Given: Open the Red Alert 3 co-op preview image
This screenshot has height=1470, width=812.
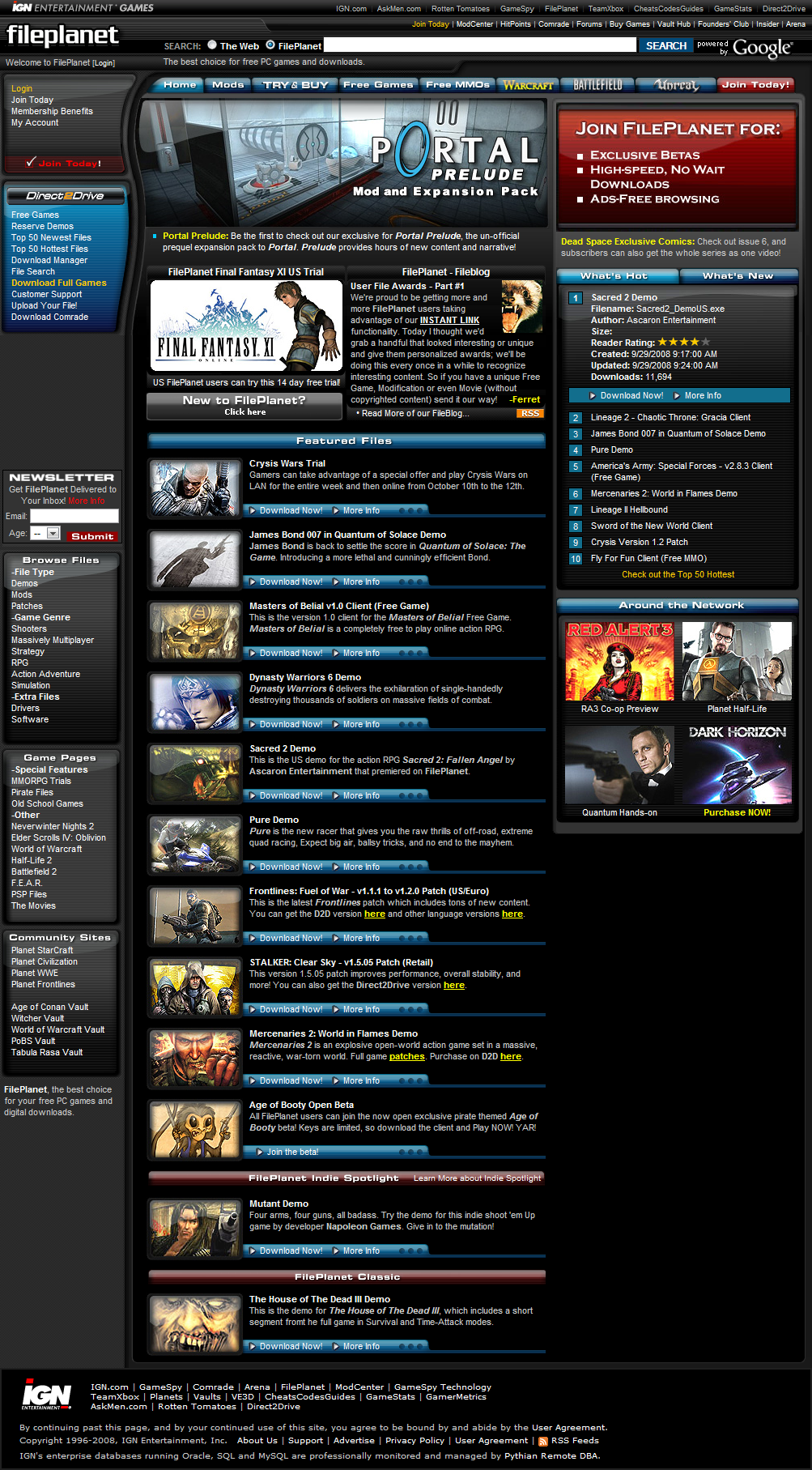Looking at the screenshot, I should click(x=619, y=661).
